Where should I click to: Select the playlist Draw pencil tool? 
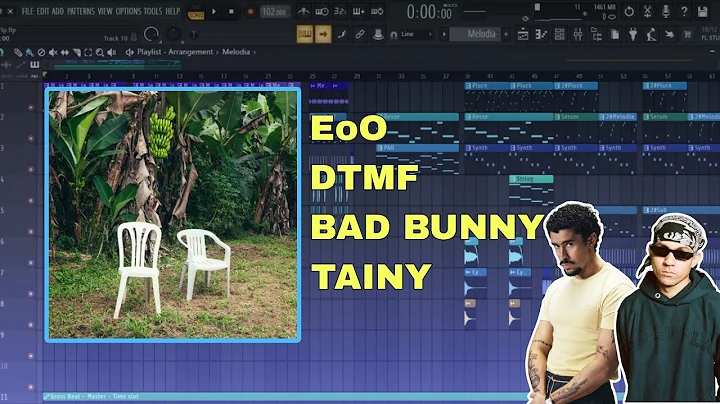(17, 52)
